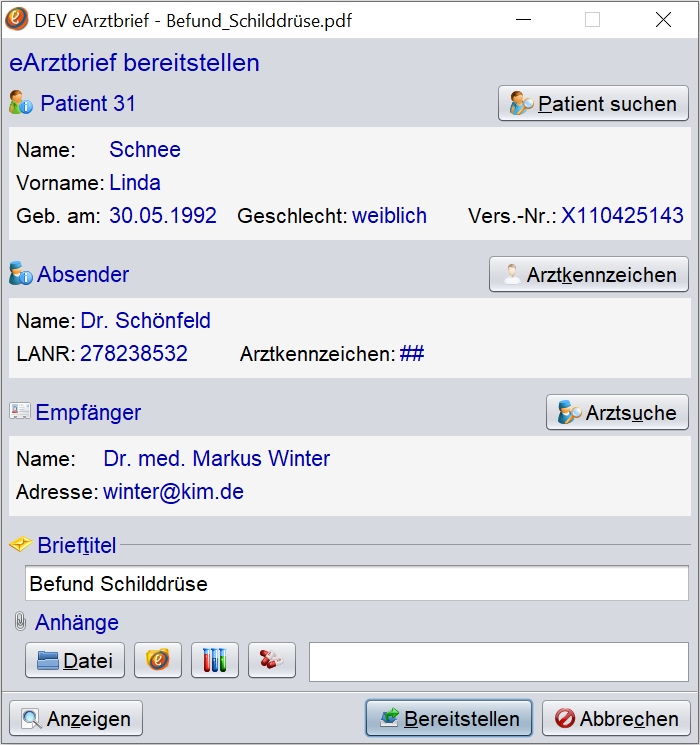Click the Arztkennzeichen button

[589, 274]
